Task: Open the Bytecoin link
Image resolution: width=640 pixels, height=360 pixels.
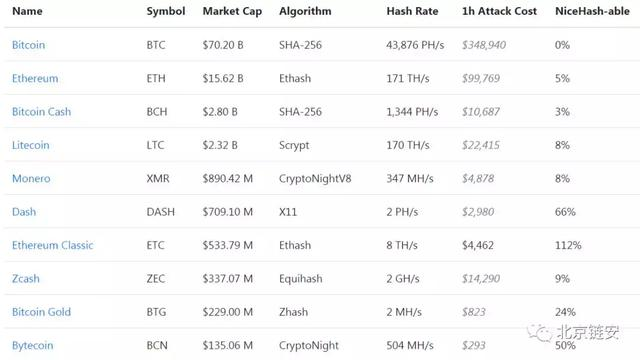Action: pos(33,346)
